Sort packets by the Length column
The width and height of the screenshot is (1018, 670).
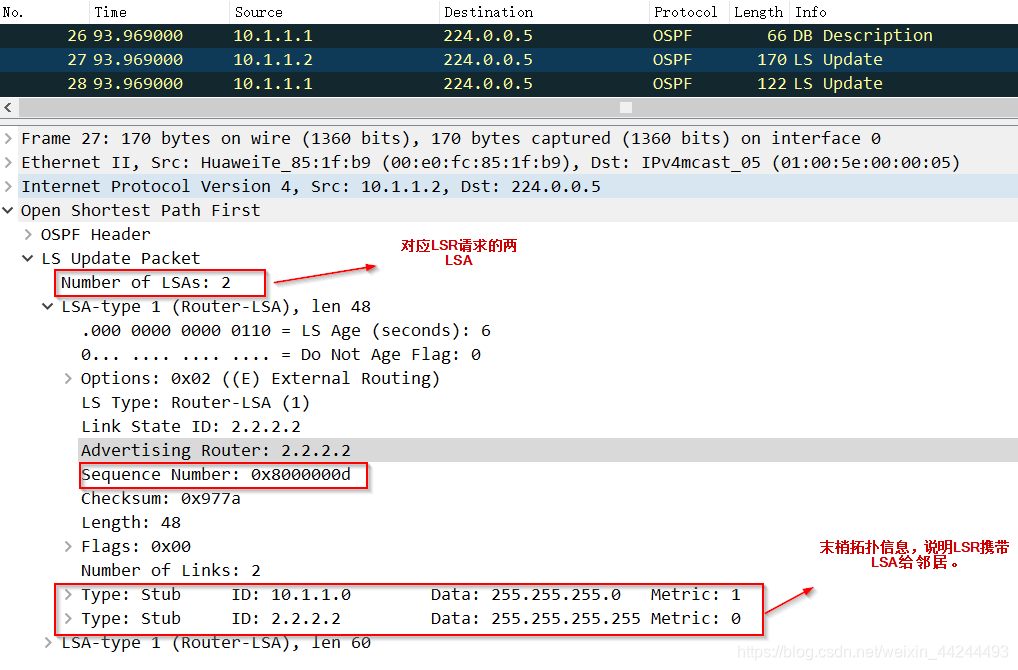tap(759, 12)
